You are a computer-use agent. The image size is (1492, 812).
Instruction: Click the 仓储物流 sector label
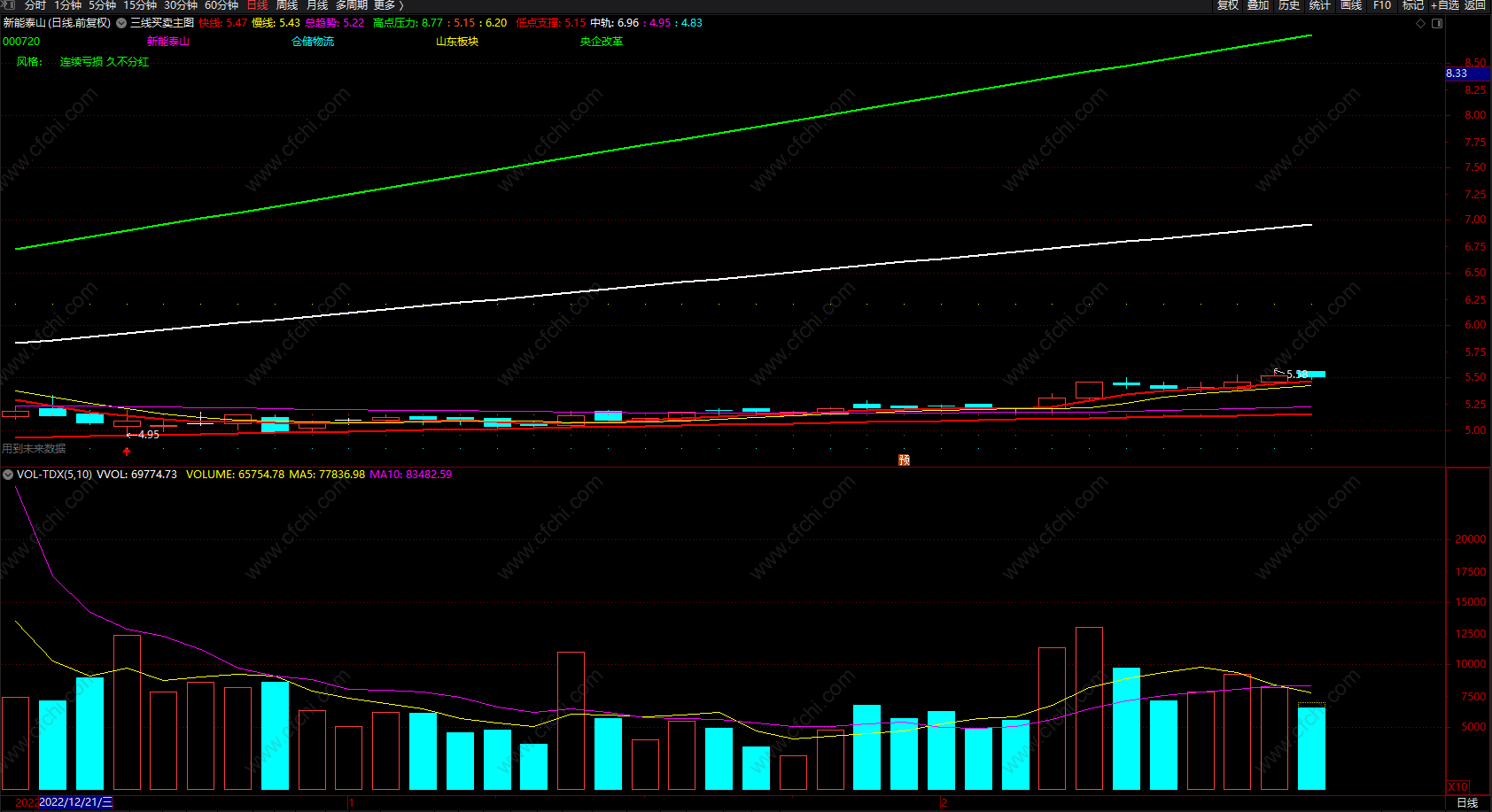coord(314,42)
